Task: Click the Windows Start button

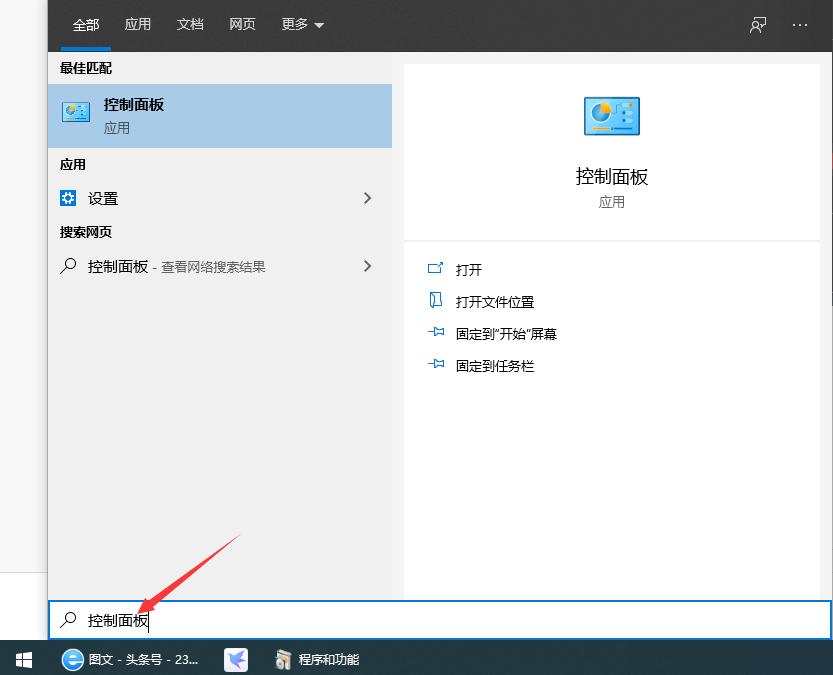Action: click(x=22, y=660)
